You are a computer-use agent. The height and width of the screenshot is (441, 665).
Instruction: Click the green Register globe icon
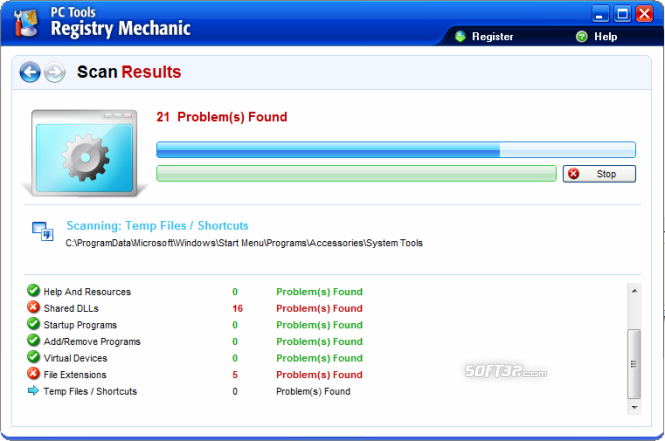pos(460,36)
